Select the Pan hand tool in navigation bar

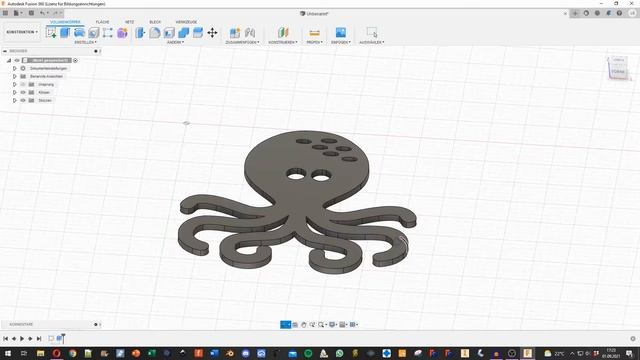(303, 324)
